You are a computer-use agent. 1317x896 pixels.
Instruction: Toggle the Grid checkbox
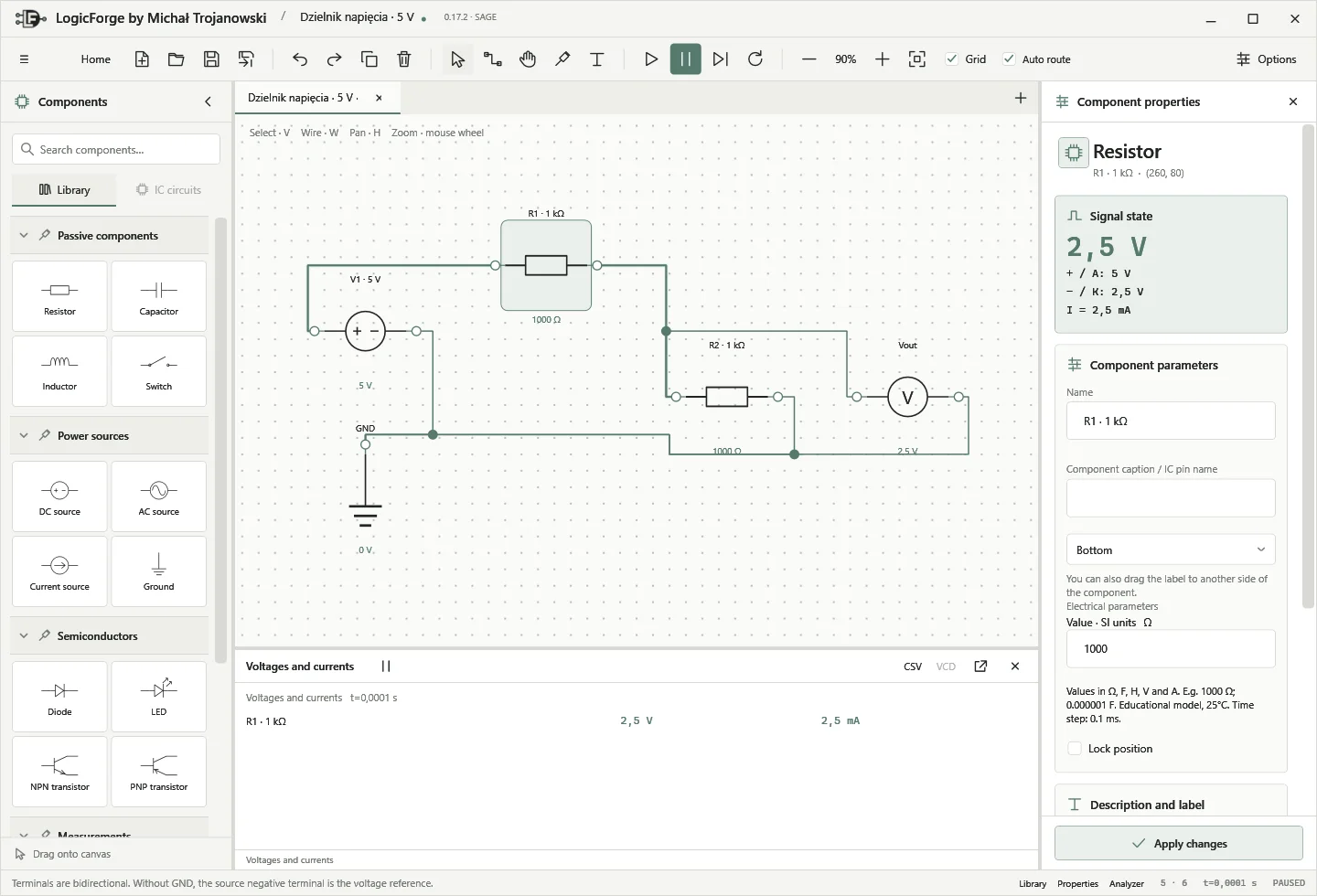[952, 59]
